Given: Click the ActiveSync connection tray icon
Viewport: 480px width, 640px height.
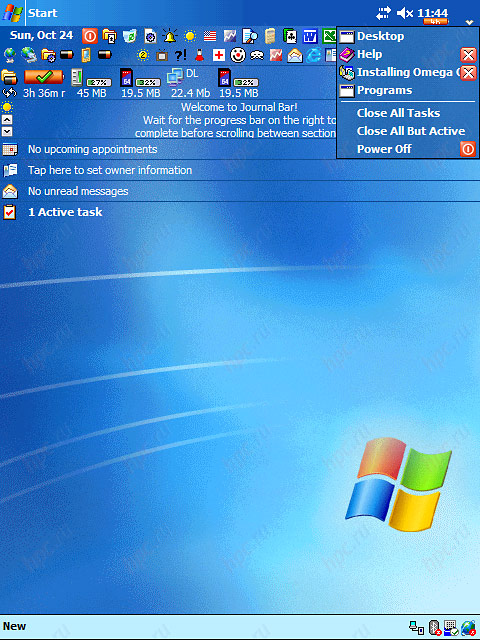Looking at the screenshot, I should [416, 628].
